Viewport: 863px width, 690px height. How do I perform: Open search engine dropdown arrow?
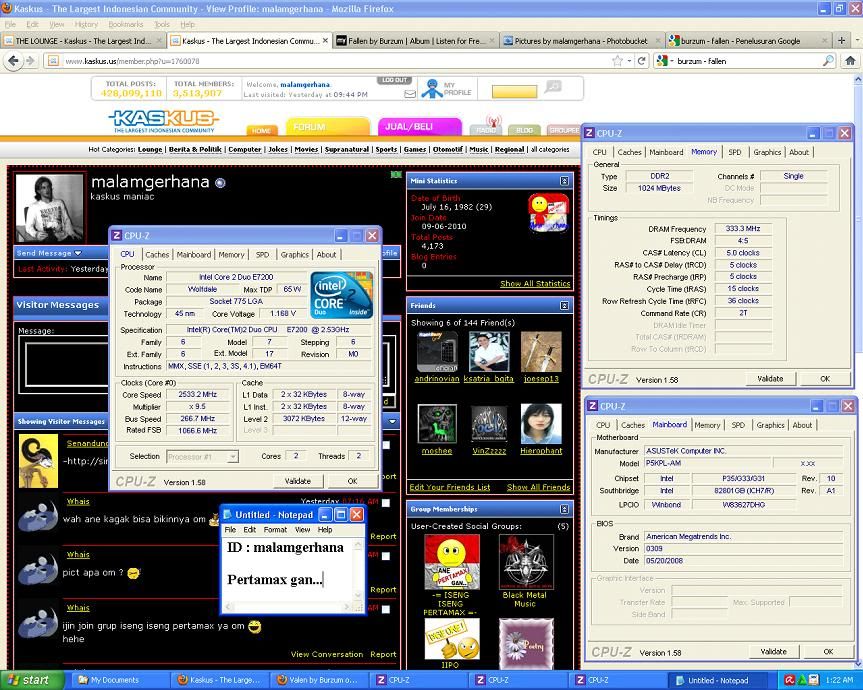click(x=671, y=61)
